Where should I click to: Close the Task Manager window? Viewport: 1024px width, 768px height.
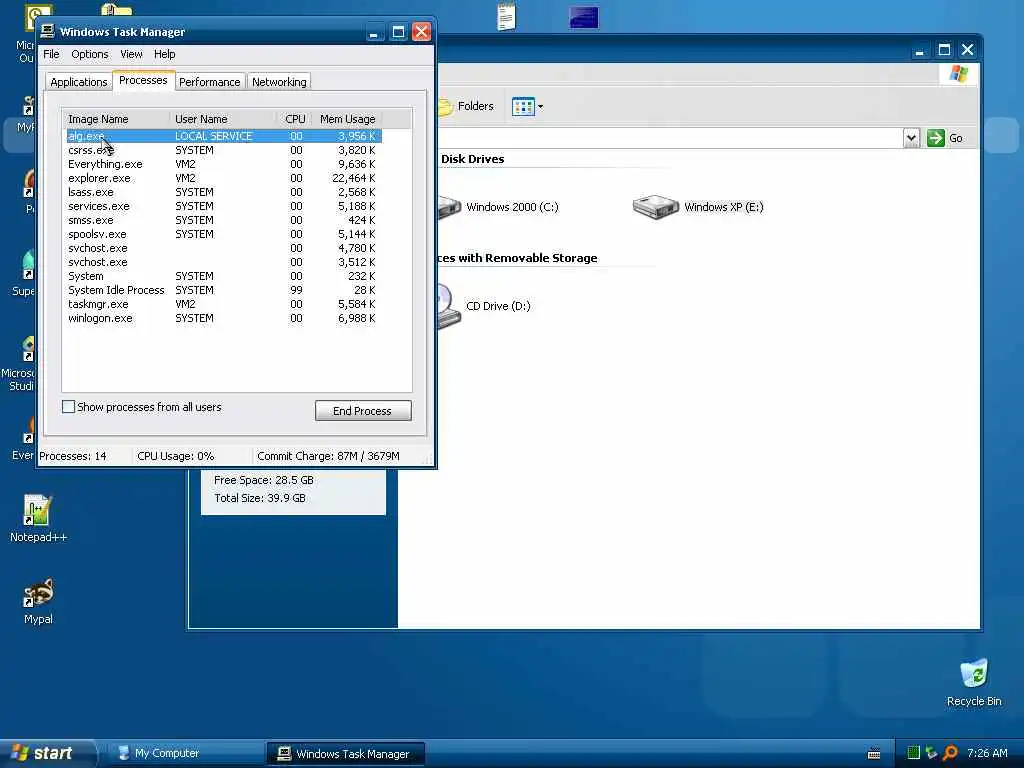click(422, 32)
